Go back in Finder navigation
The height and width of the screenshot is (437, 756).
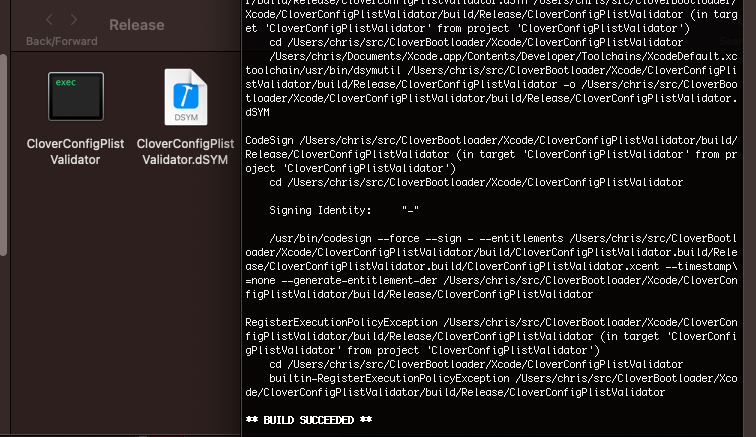(x=49, y=20)
